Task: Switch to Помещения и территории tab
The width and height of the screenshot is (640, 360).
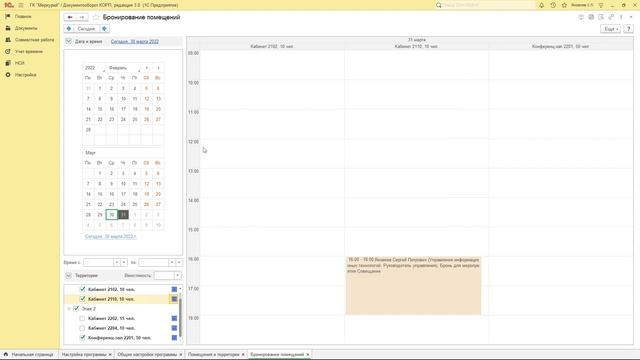Action: click(x=213, y=355)
